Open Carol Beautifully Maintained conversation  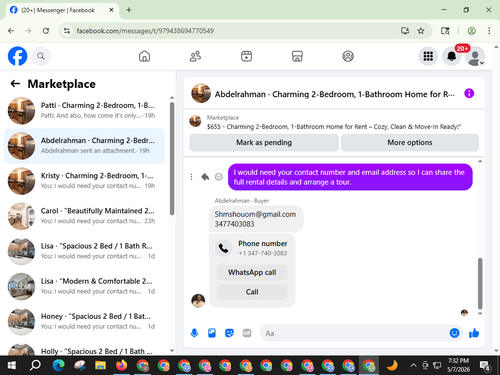pyautogui.click(x=84, y=216)
